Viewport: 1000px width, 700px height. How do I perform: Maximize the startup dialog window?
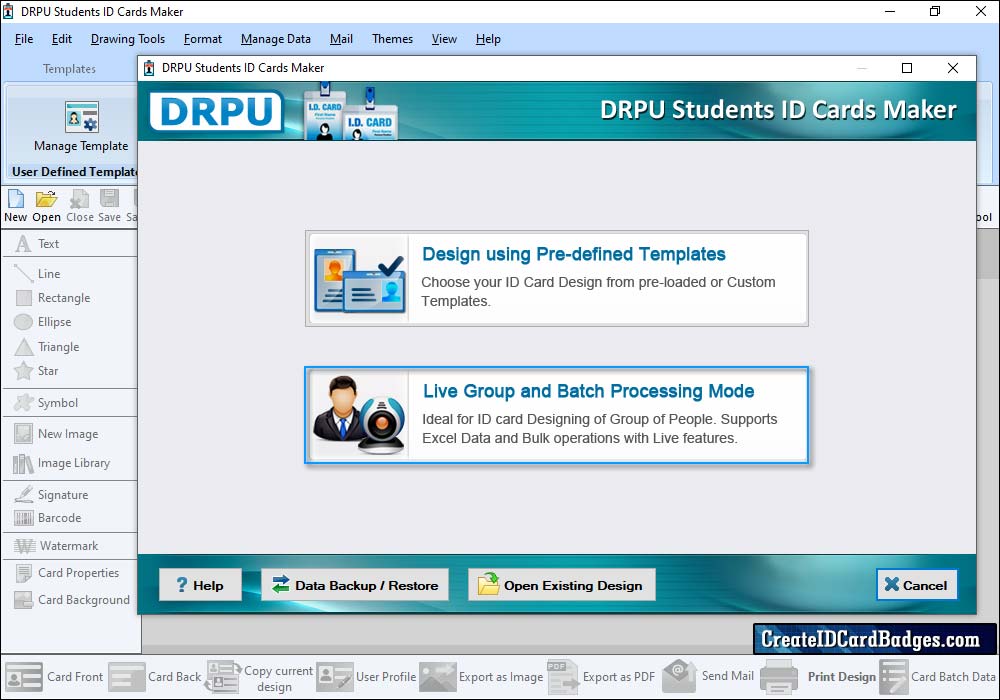(907, 68)
